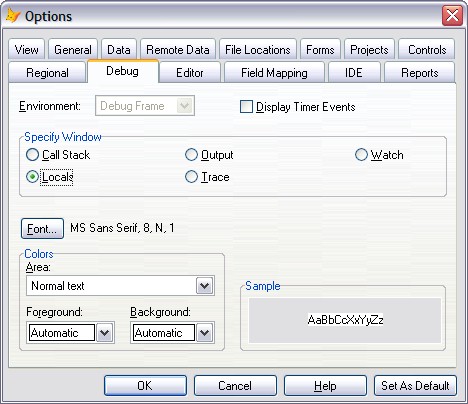This screenshot has width=468, height=404.
Task: Click the AaBbCcXxYyZz sample preview
Action: click(x=345, y=320)
